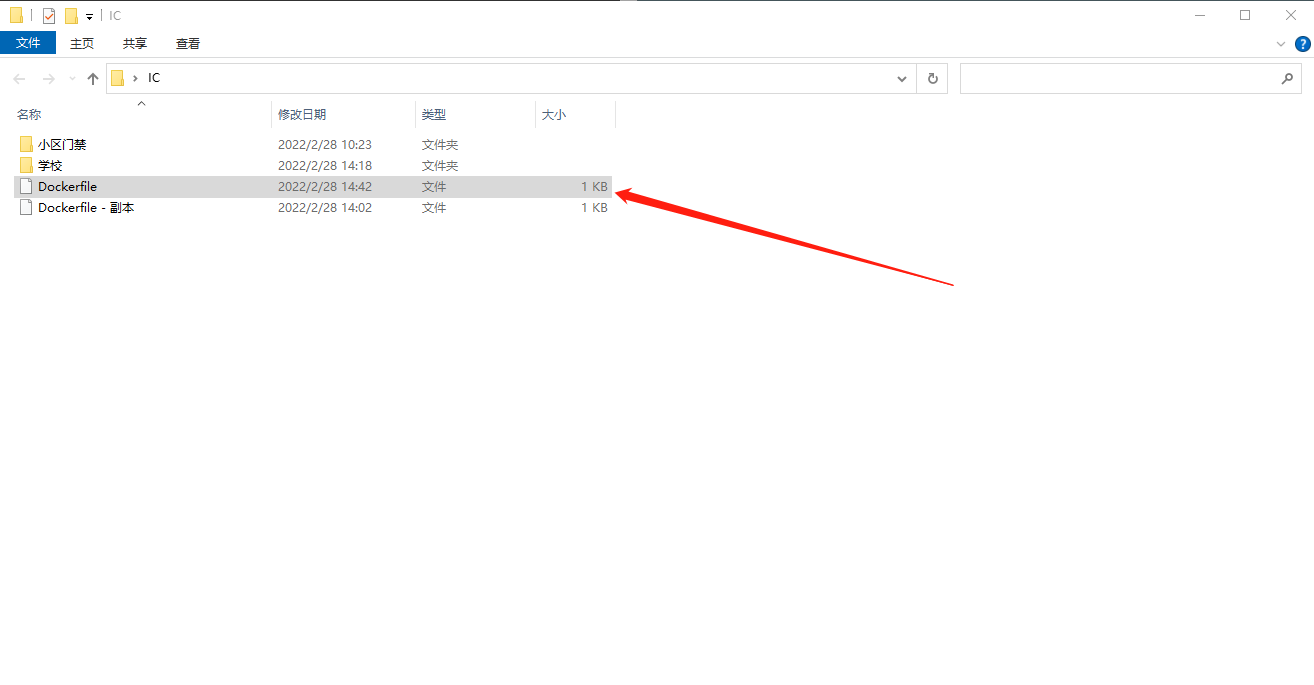This screenshot has height=685, width=1314.
Task: Go up one folder level with the up arrow
Action: pos(93,79)
